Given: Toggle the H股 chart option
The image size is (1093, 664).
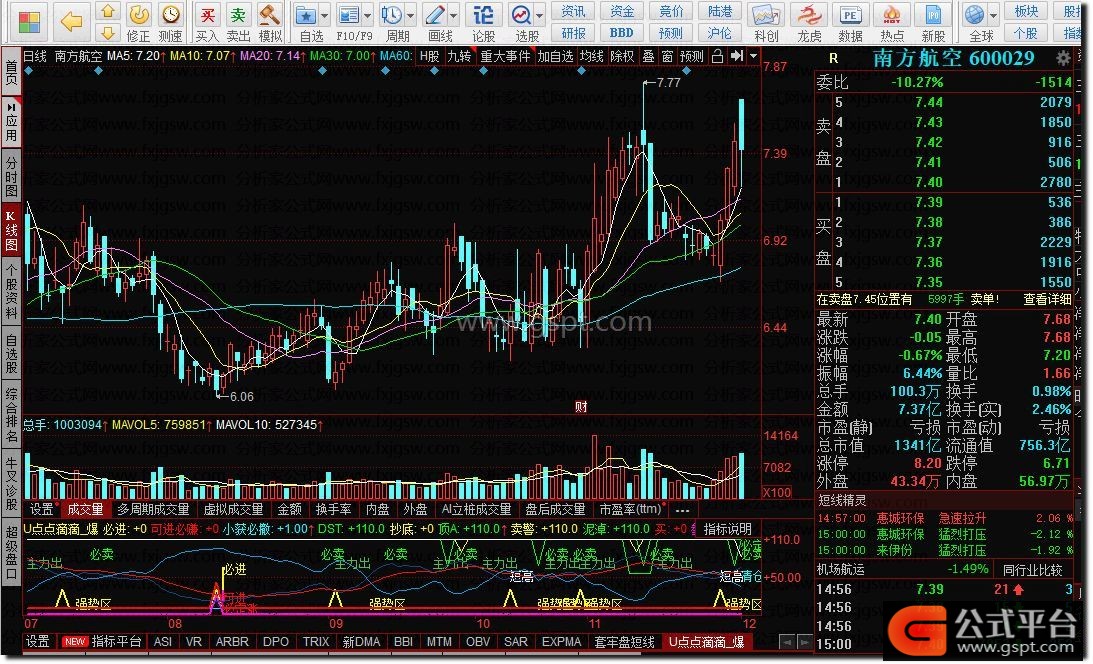Looking at the screenshot, I should (x=430, y=56).
